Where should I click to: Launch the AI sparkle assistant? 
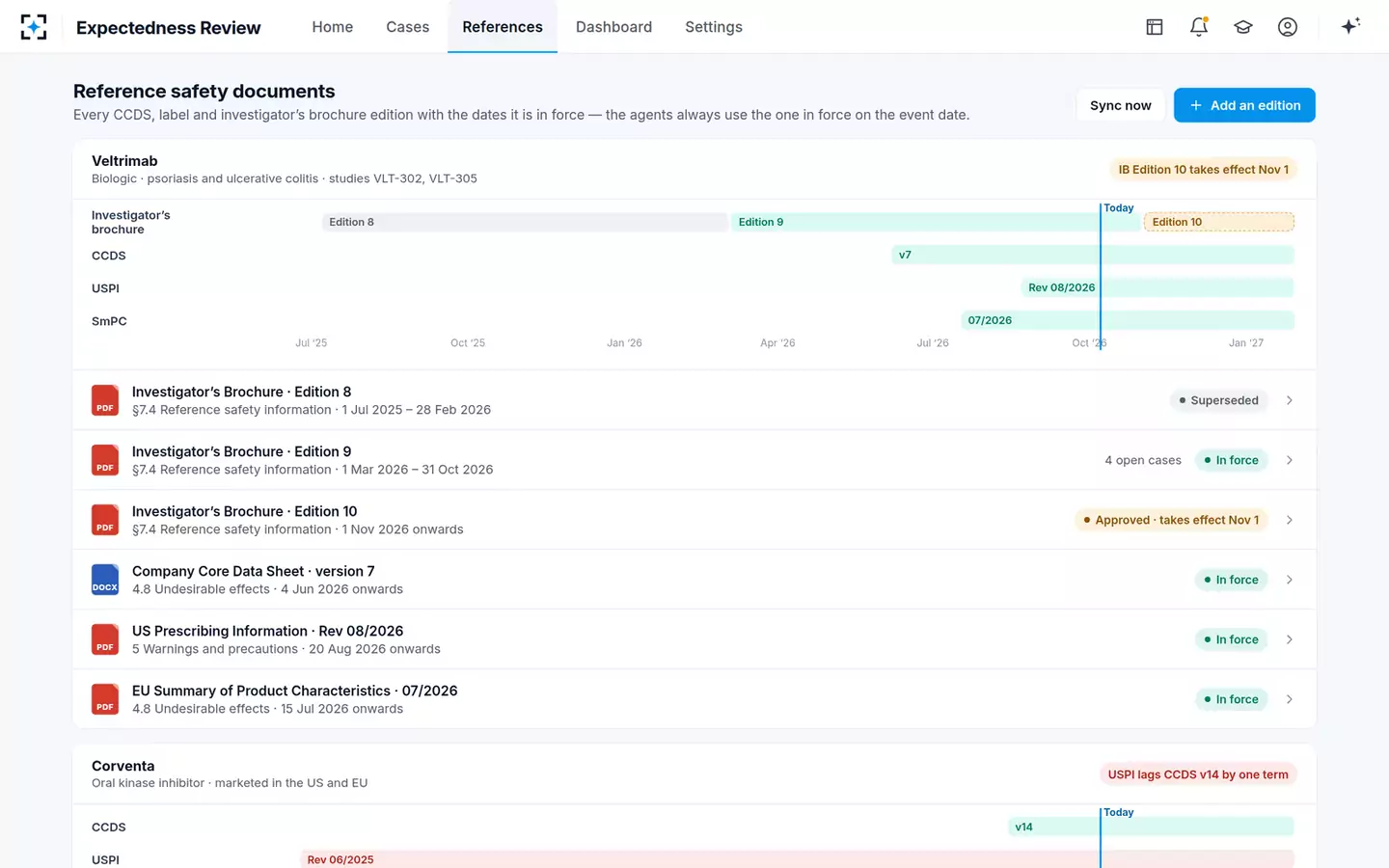pos(1350,26)
